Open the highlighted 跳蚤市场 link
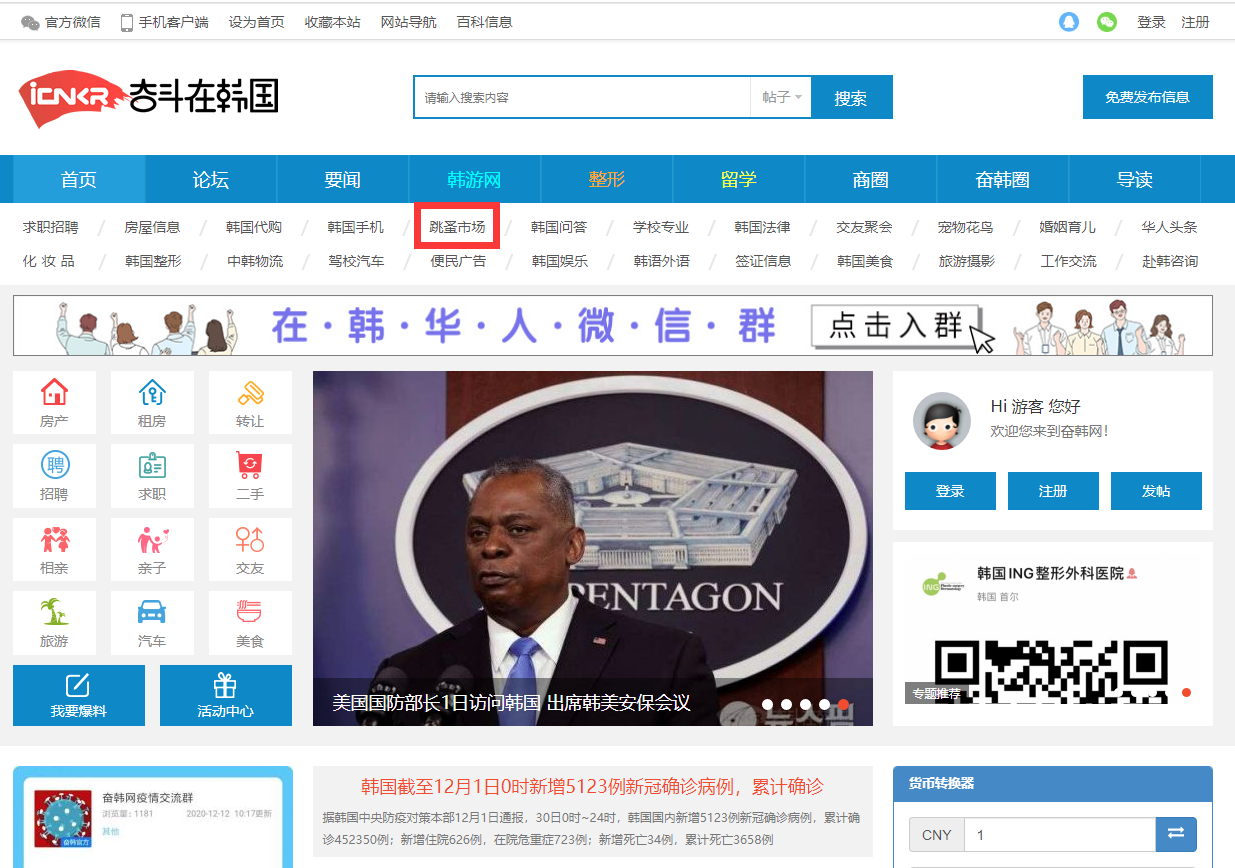Image resolution: width=1235 pixels, height=868 pixels. point(457,227)
